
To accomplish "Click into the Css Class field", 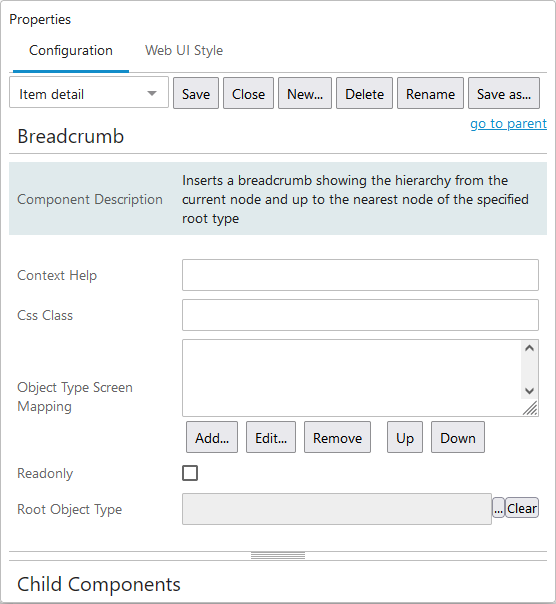I will tap(360, 315).
